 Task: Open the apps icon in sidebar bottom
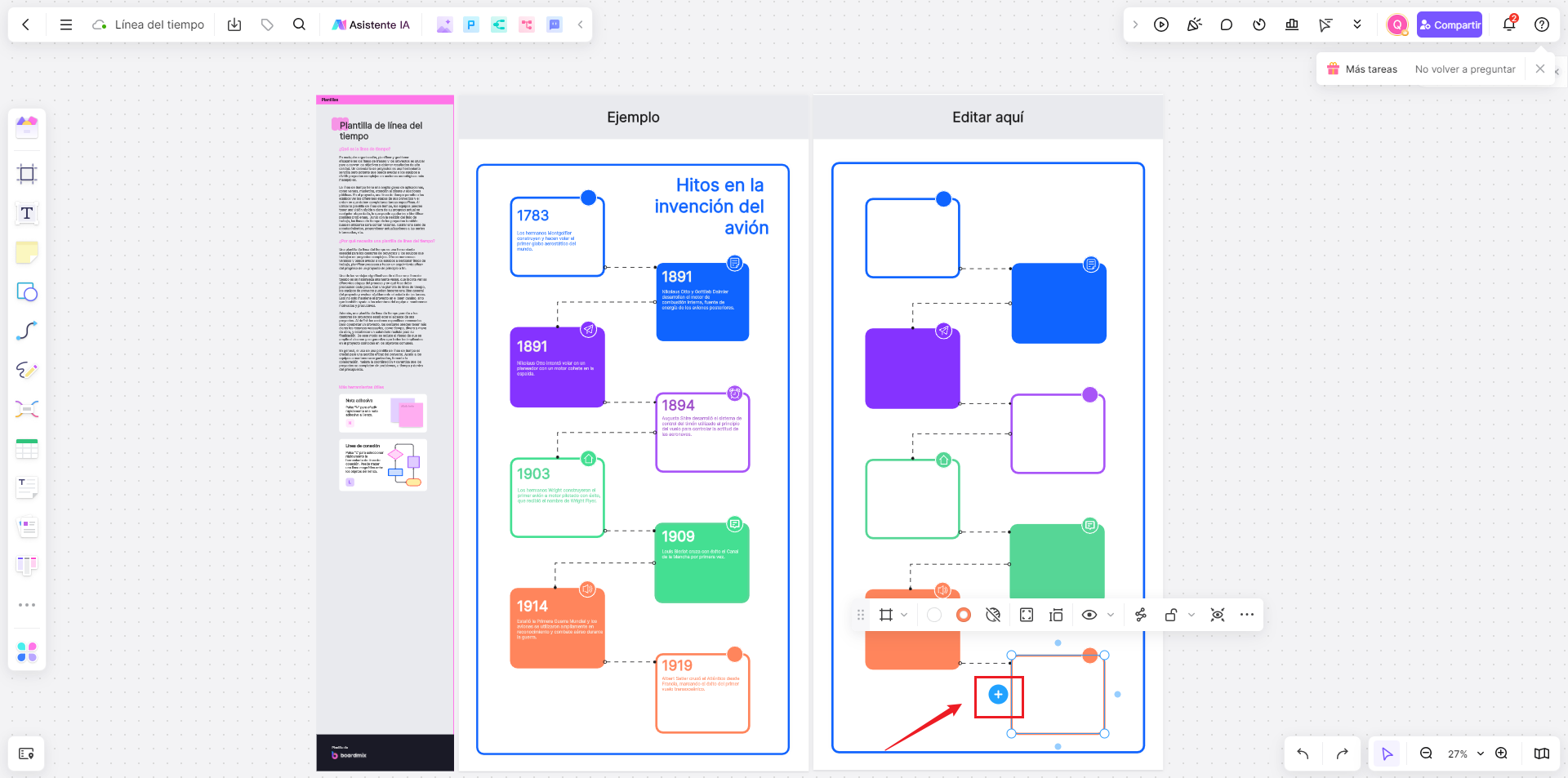(27, 652)
